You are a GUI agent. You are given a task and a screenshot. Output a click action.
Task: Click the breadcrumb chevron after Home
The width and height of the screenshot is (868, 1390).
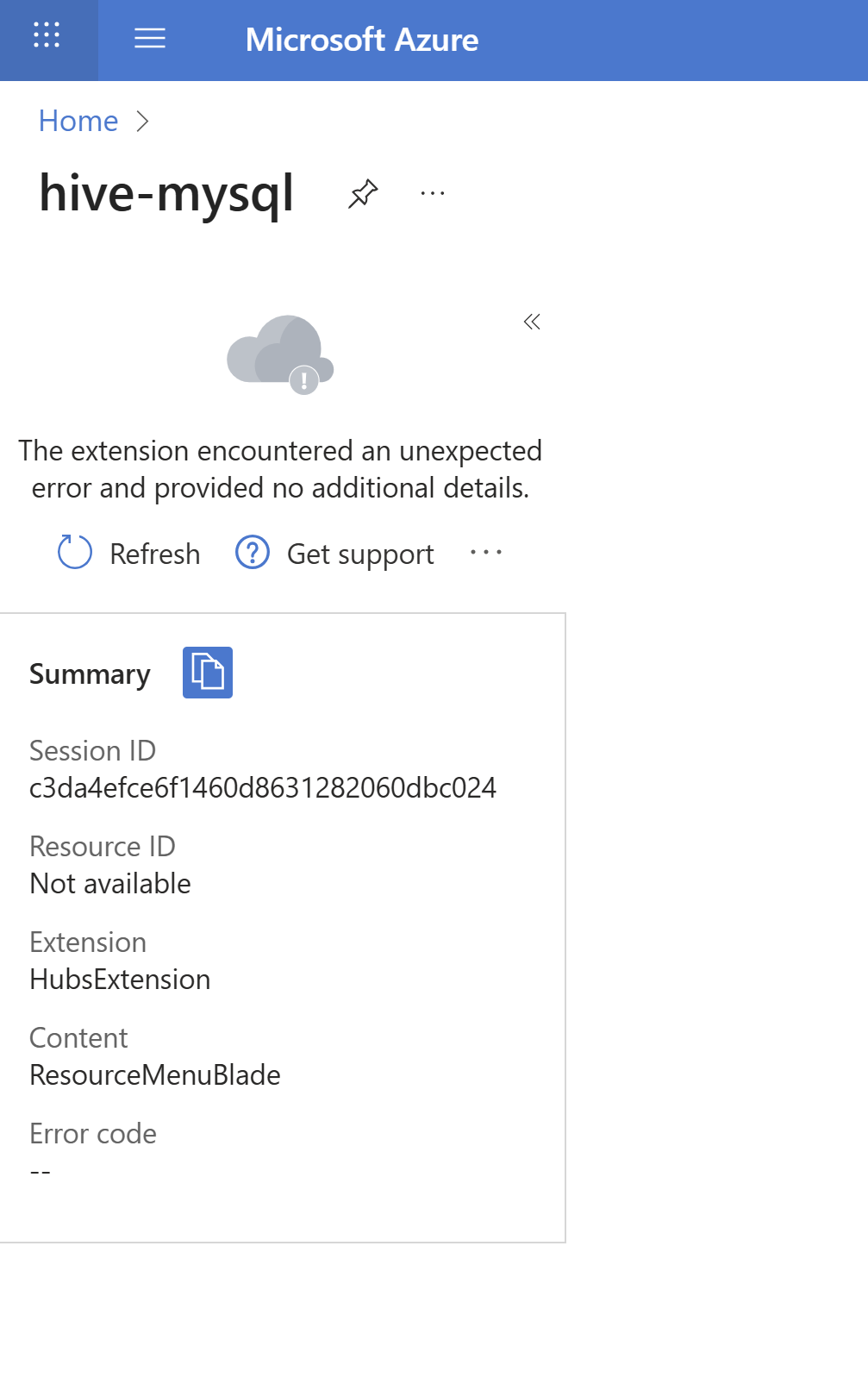point(143,122)
